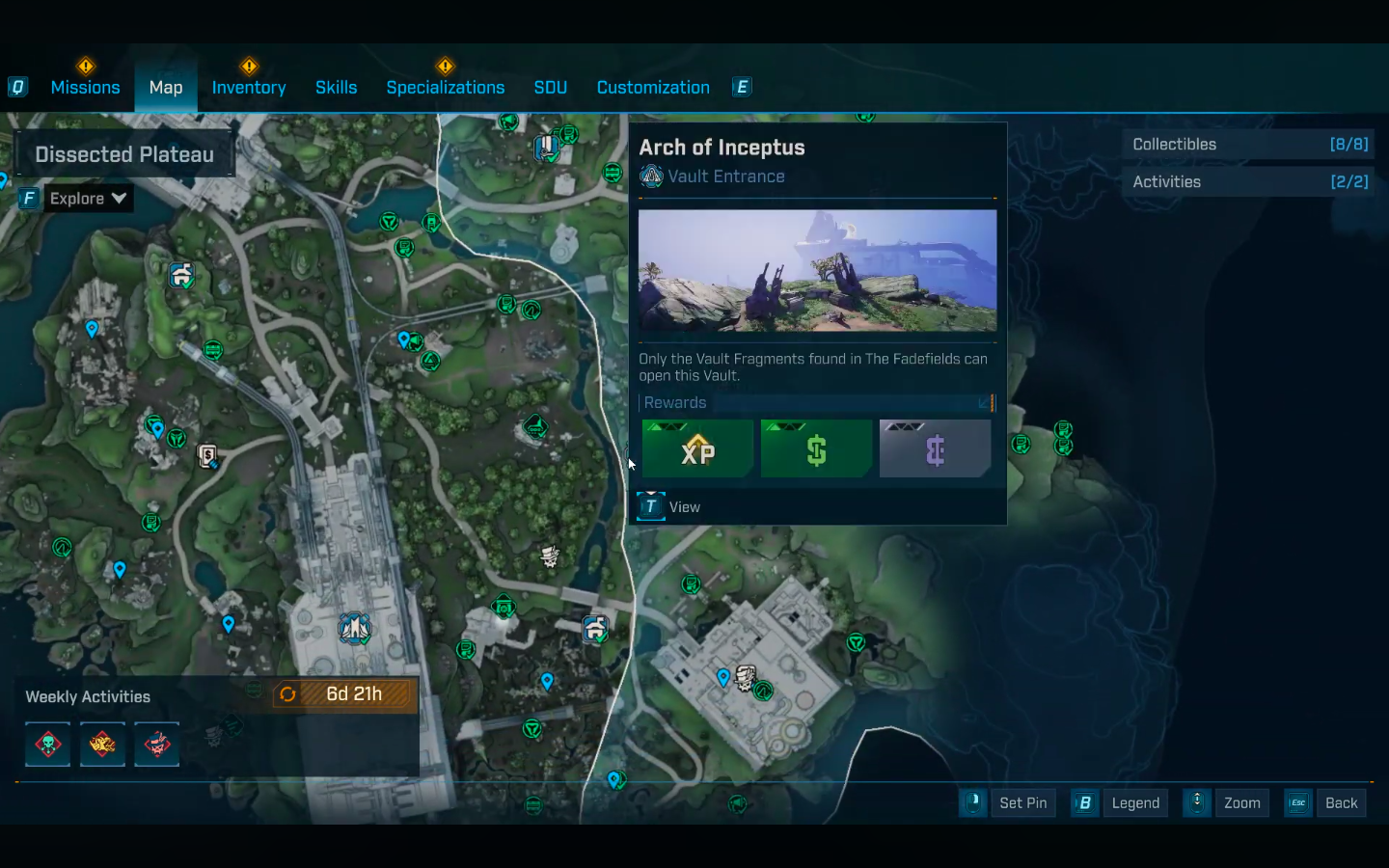
Task: Click the Arch of Inceptus title
Action: [722, 148]
